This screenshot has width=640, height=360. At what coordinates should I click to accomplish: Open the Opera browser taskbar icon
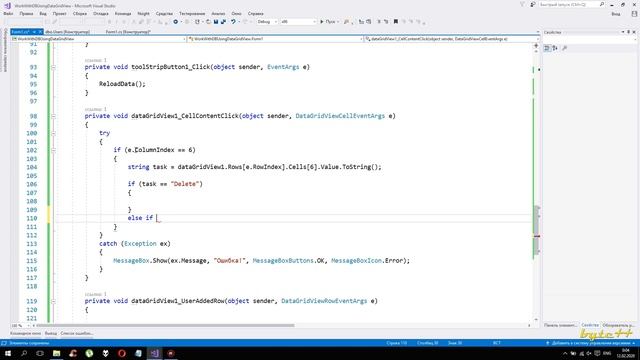pyautogui.click(x=122, y=353)
